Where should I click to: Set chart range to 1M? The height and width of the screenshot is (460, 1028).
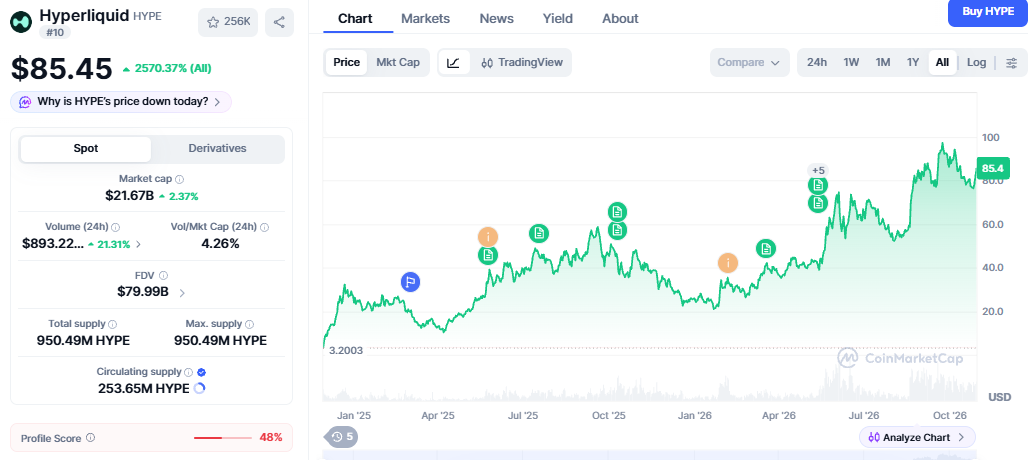[x=882, y=63]
